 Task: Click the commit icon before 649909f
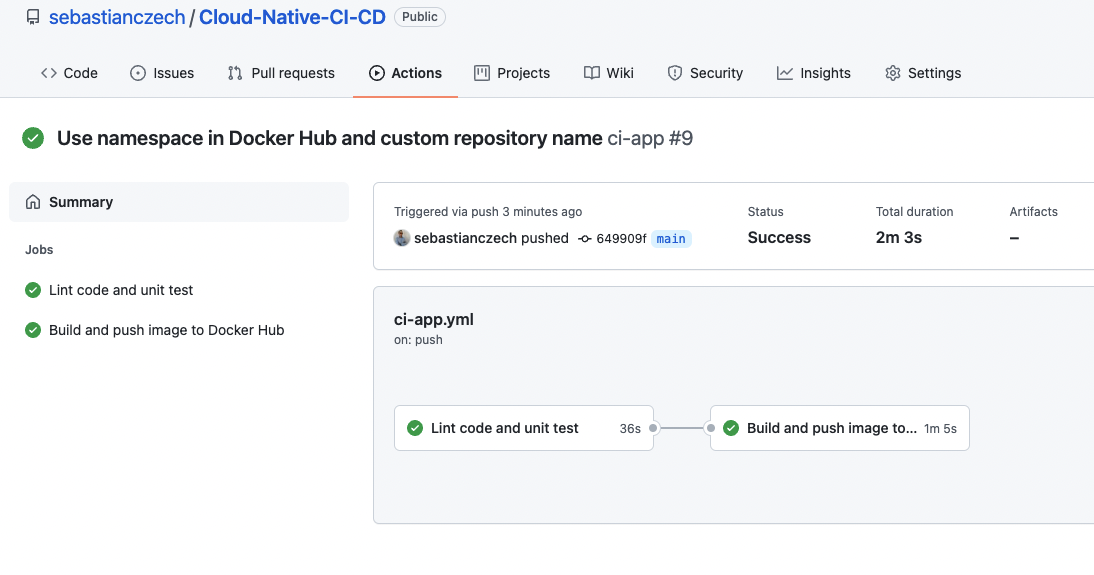pyautogui.click(x=585, y=239)
